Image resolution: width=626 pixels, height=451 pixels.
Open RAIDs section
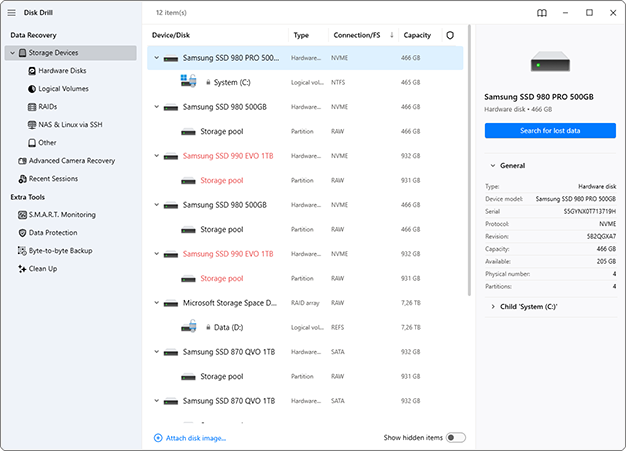coord(48,107)
